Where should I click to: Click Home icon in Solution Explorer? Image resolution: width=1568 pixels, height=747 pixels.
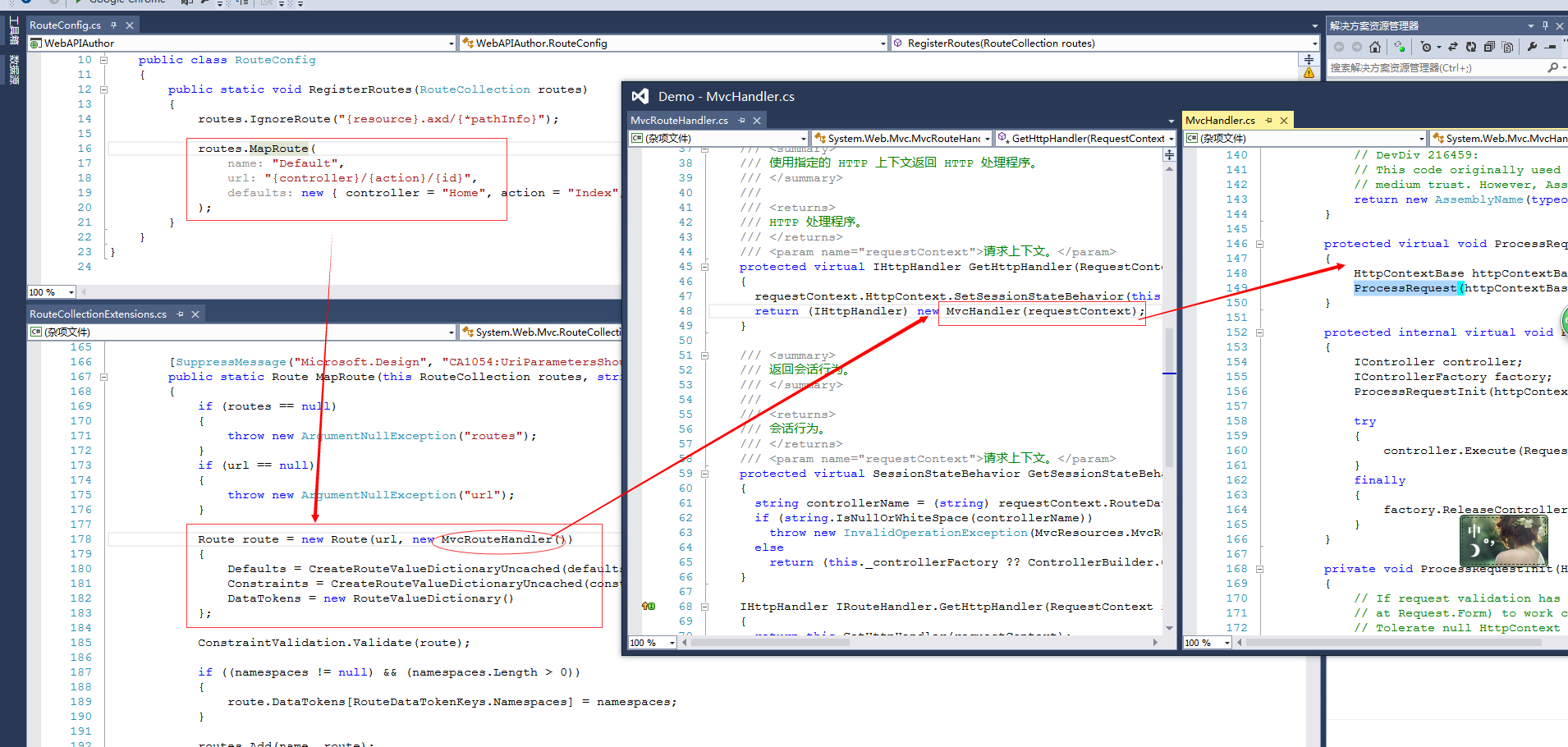click(1375, 47)
